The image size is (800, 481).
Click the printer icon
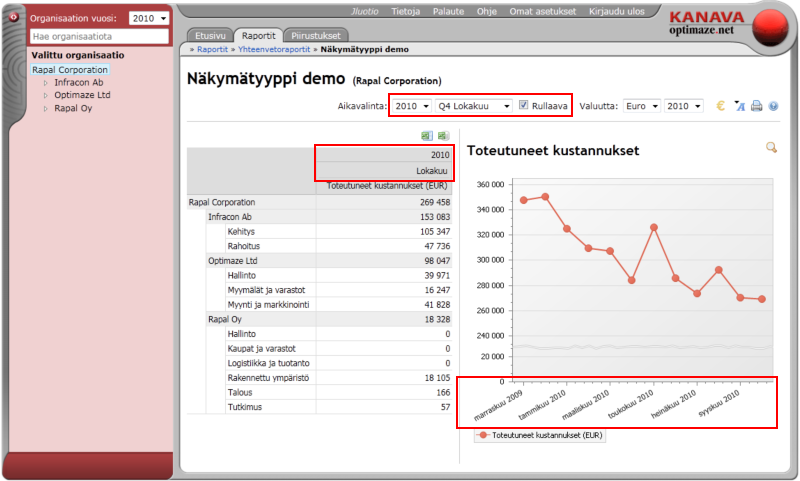757,105
